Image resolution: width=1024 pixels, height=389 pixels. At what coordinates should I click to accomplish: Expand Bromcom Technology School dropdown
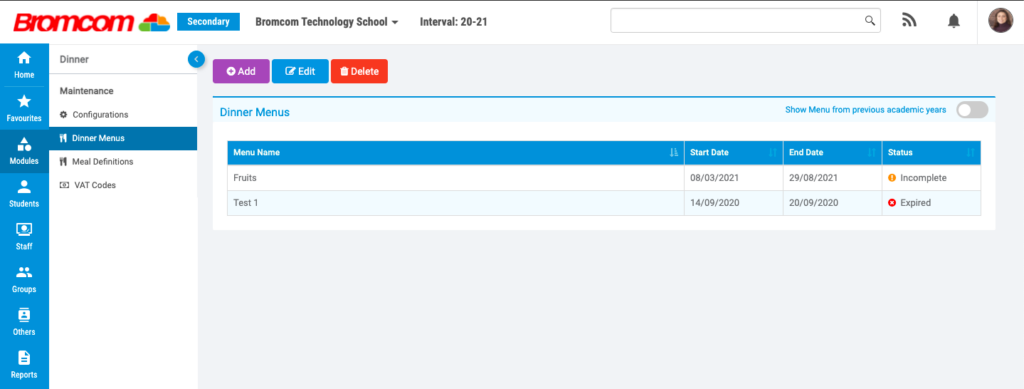327,22
